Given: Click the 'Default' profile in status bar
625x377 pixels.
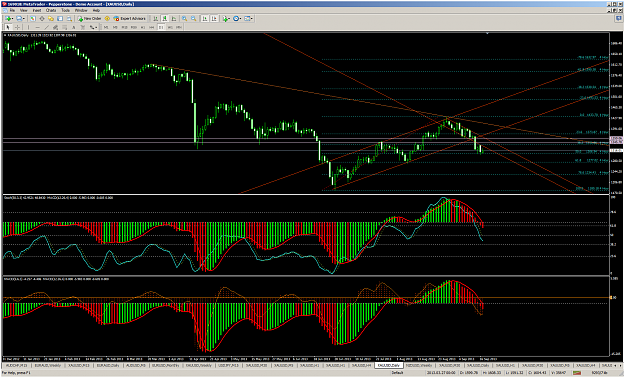Looking at the screenshot, I should [397, 373].
